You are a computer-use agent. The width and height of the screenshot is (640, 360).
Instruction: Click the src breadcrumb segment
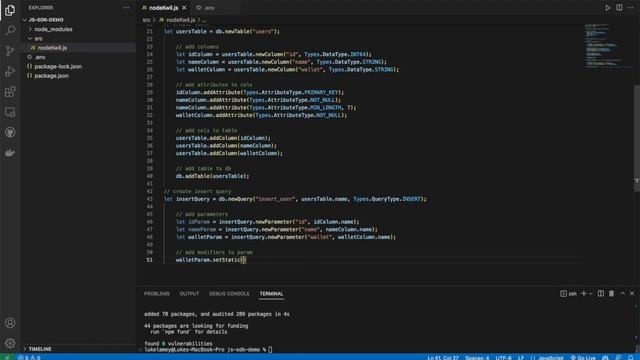point(147,20)
